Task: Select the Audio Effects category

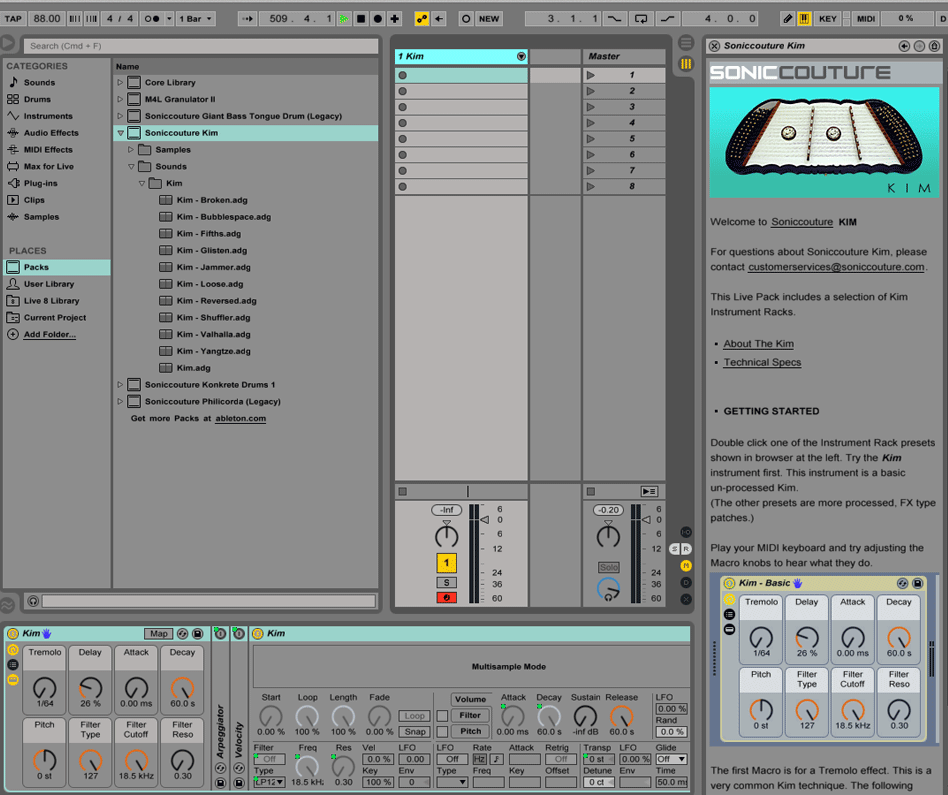Action: click(51, 133)
